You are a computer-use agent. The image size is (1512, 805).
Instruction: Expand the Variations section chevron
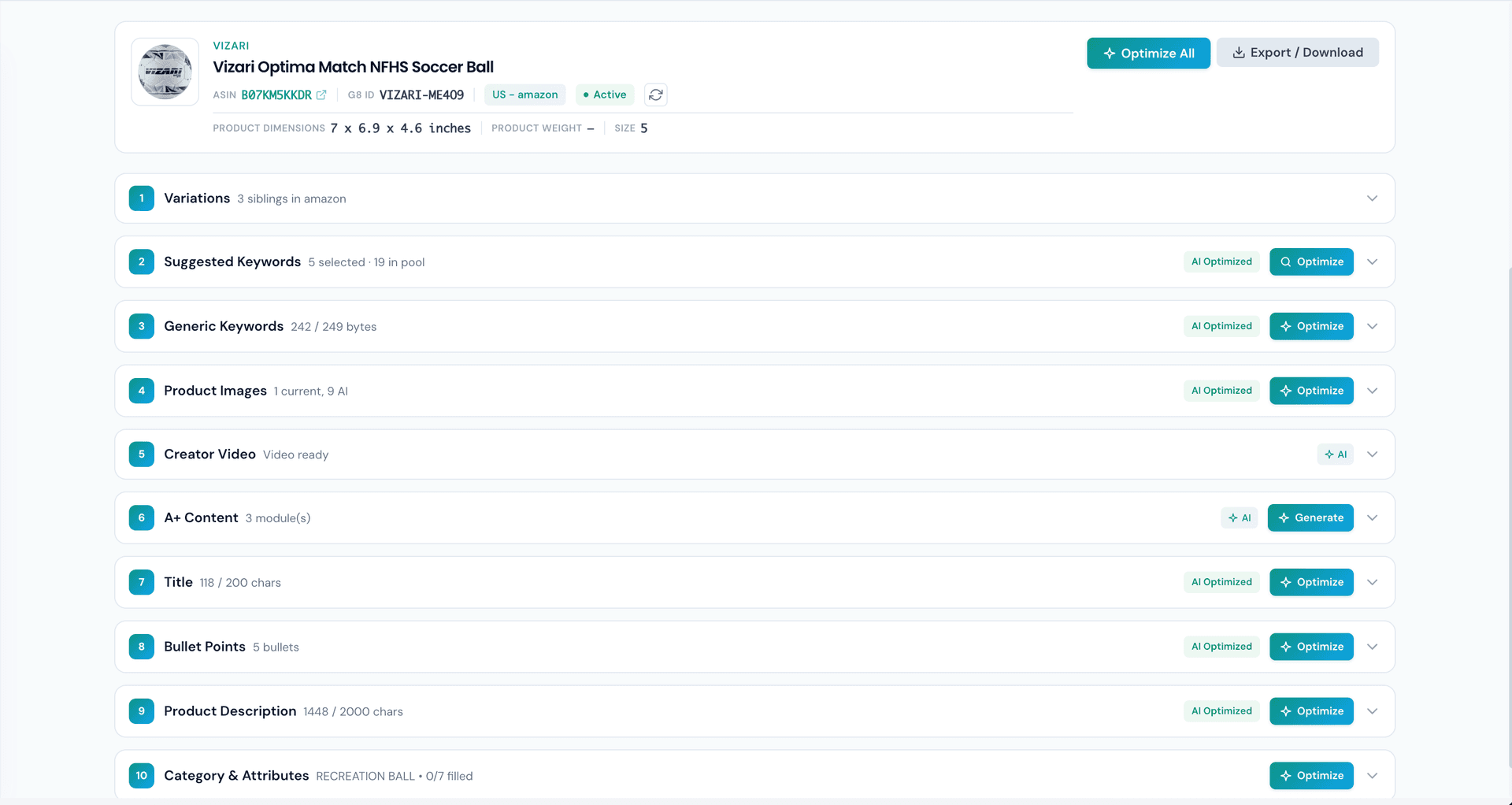[1372, 198]
